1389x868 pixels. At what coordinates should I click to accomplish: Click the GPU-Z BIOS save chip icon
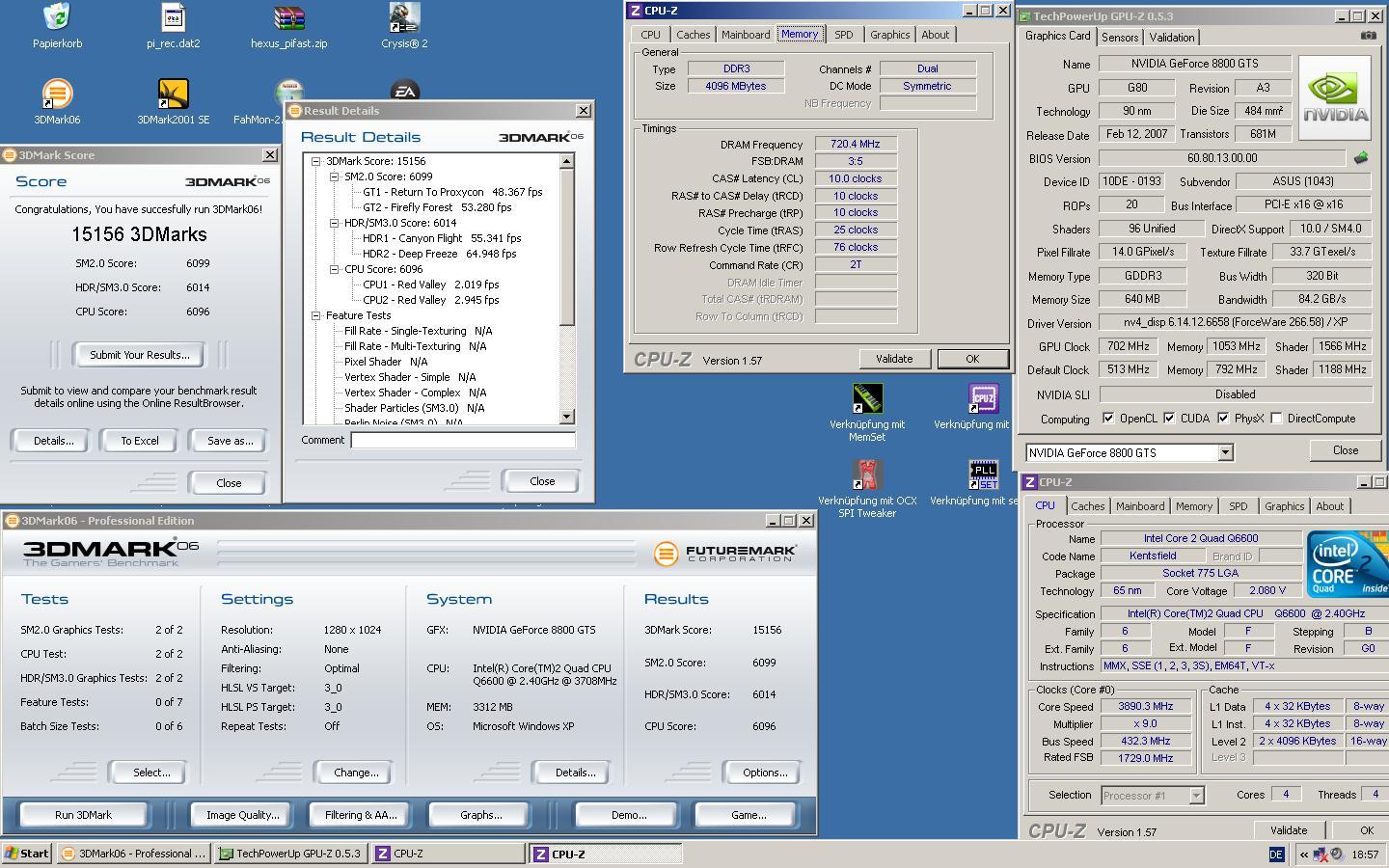tap(1361, 157)
